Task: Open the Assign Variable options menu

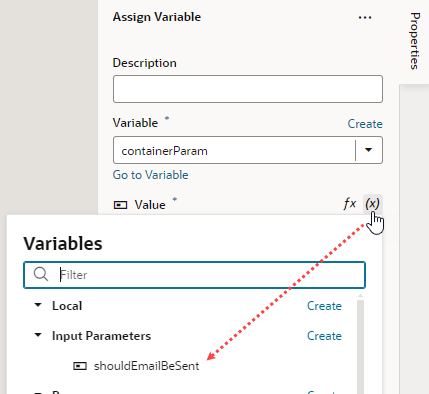Action: (365, 17)
